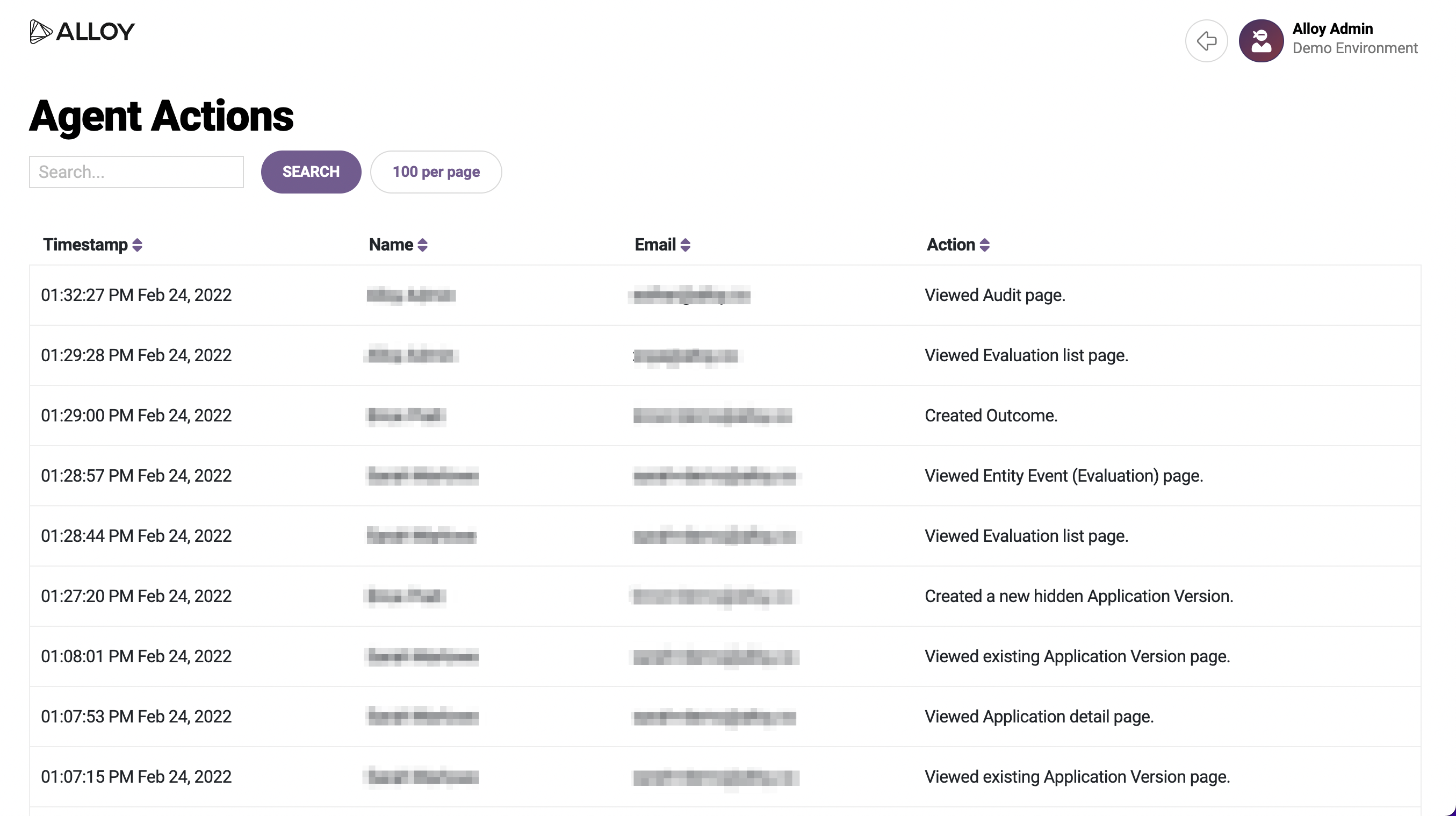Click the 01:07:53 PM timestamp row
1456x816 pixels.
pyautogui.click(x=136, y=717)
